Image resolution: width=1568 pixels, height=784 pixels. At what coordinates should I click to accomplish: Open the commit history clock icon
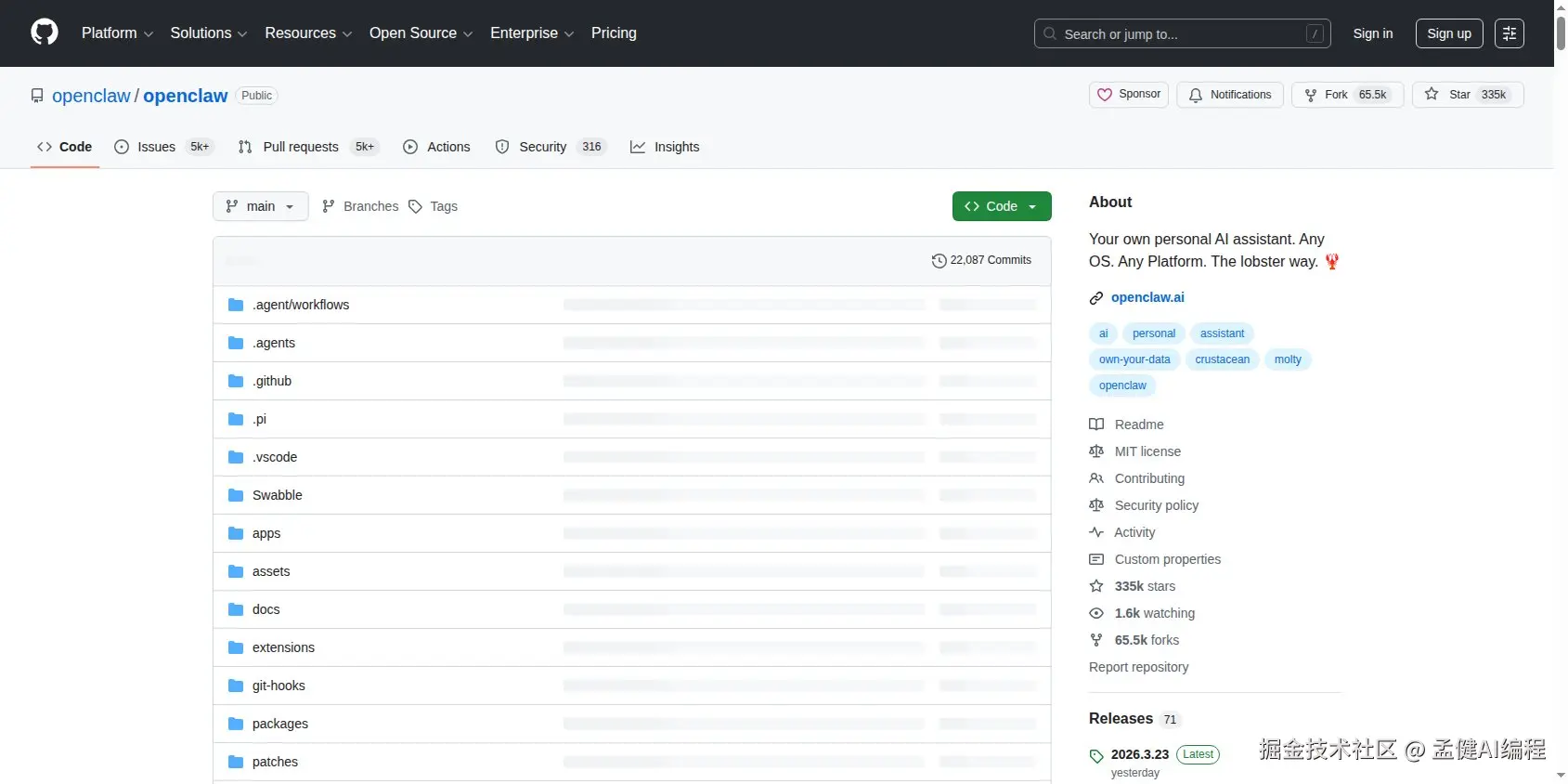[939, 261]
